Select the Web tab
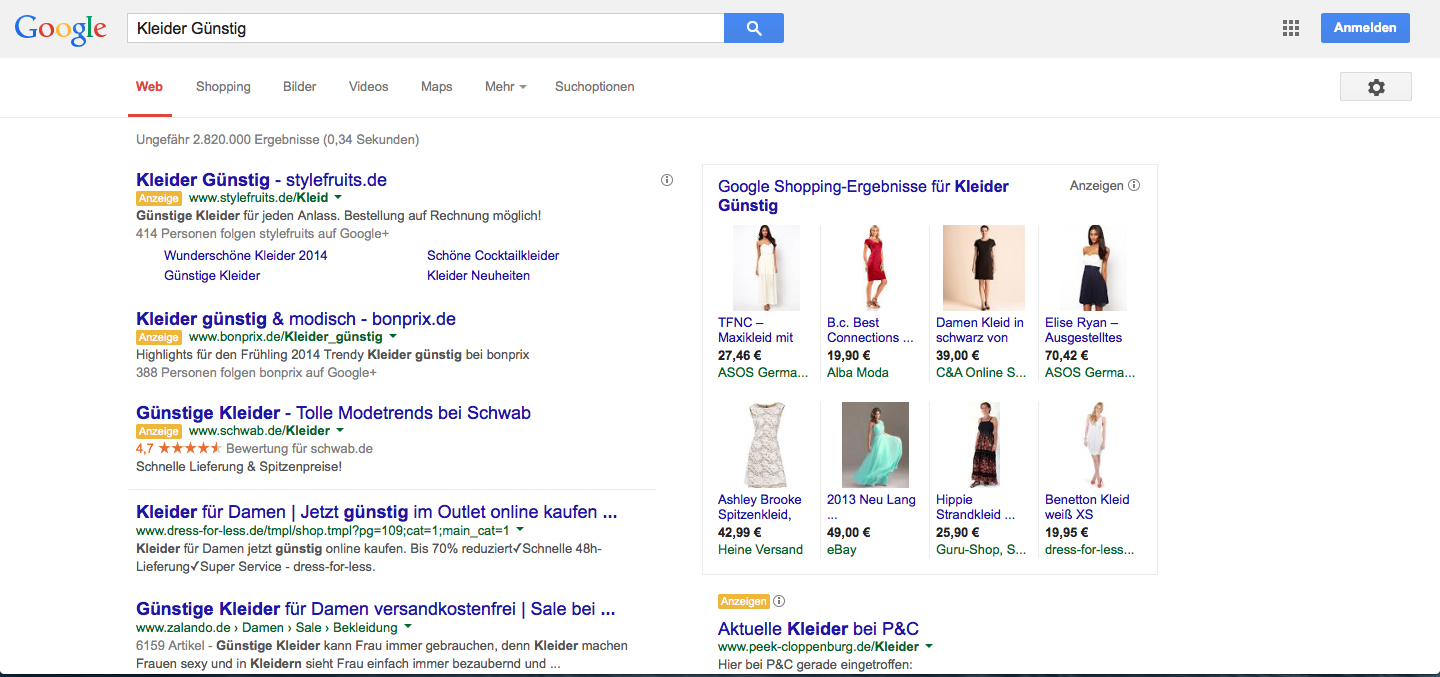 tap(150, 87)
